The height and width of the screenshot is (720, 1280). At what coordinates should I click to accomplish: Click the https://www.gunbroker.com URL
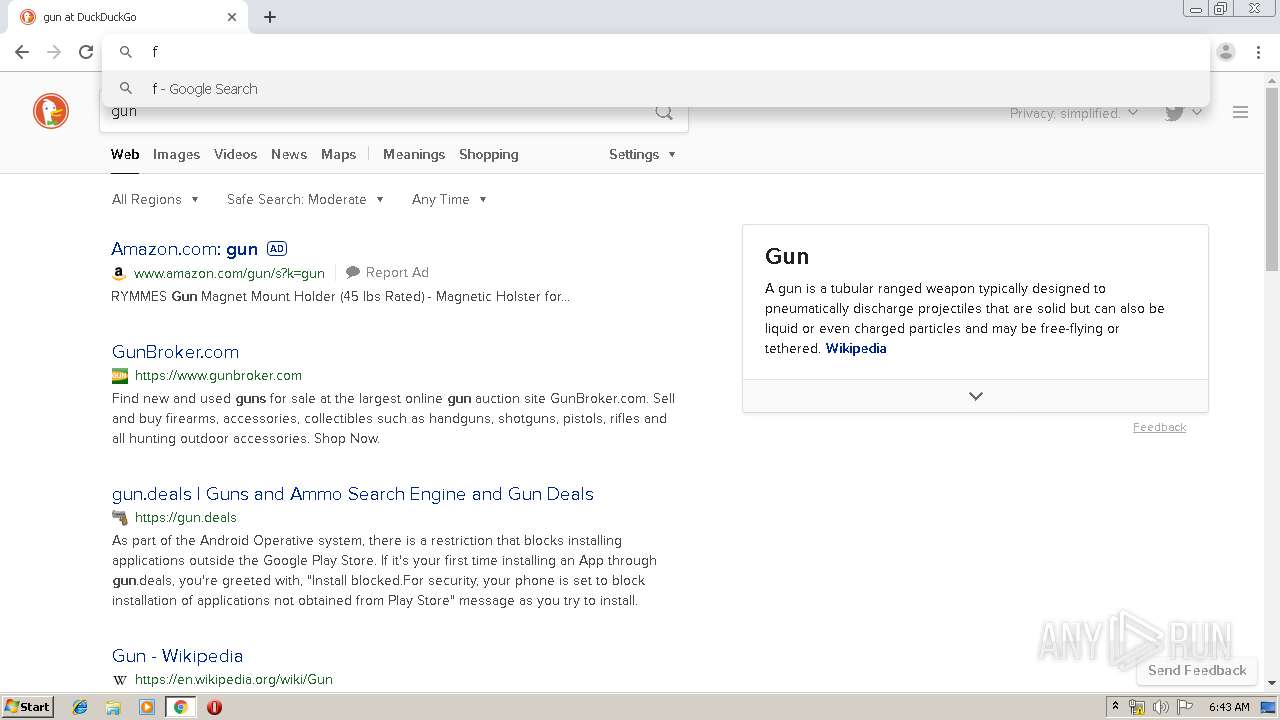pyautogui.click(x=218, y=375)
